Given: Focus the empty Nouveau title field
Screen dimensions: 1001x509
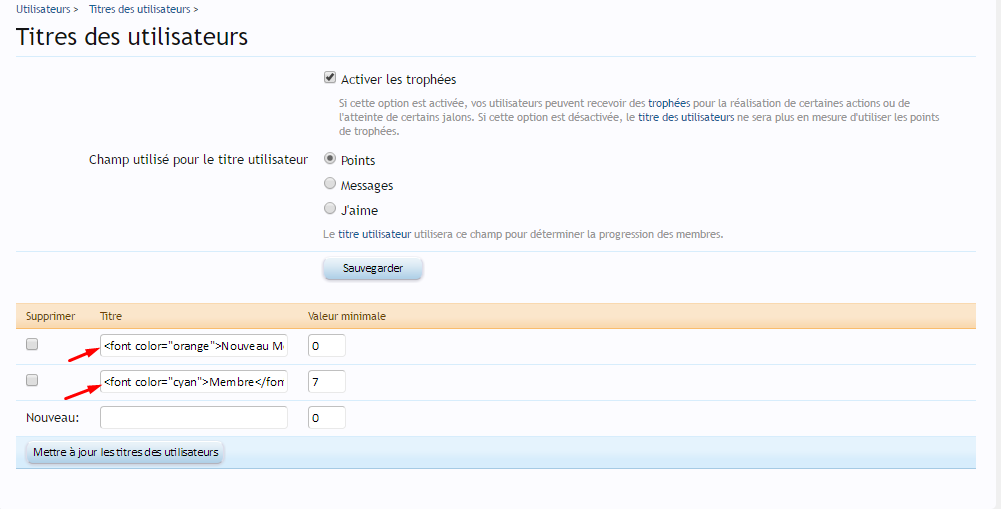Looking at the screenshot, I should (194, 418).
